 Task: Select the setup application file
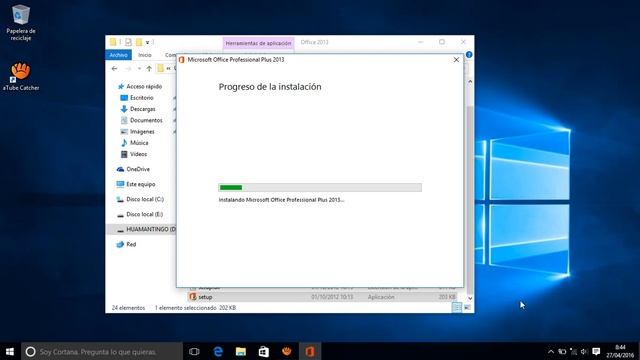(322, 297)
